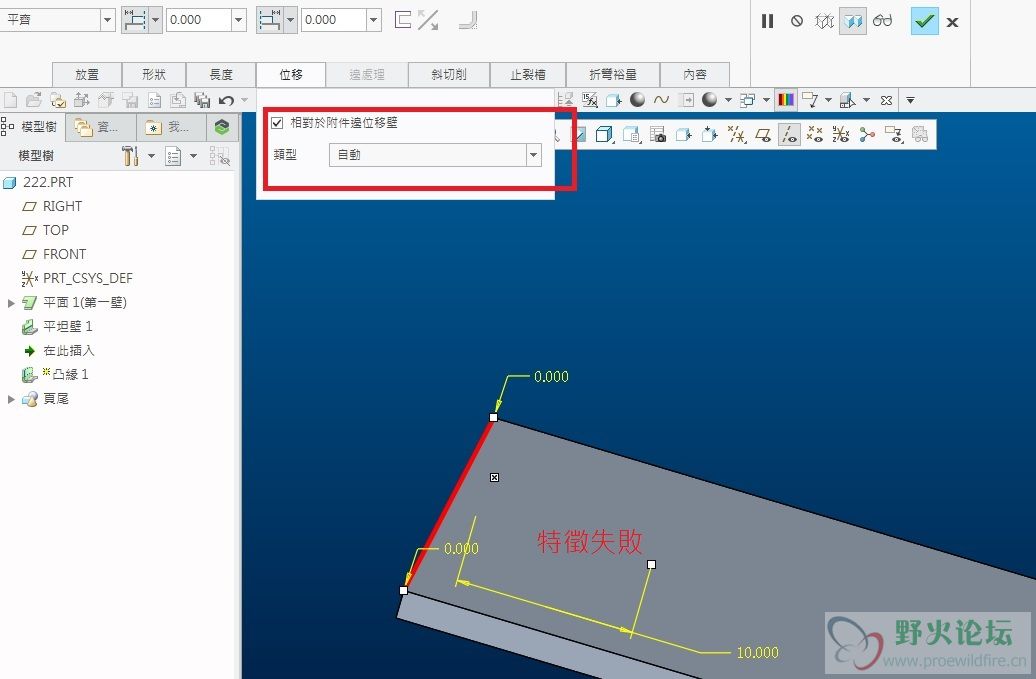Open verify mode glasses preview

click(882, 21)
